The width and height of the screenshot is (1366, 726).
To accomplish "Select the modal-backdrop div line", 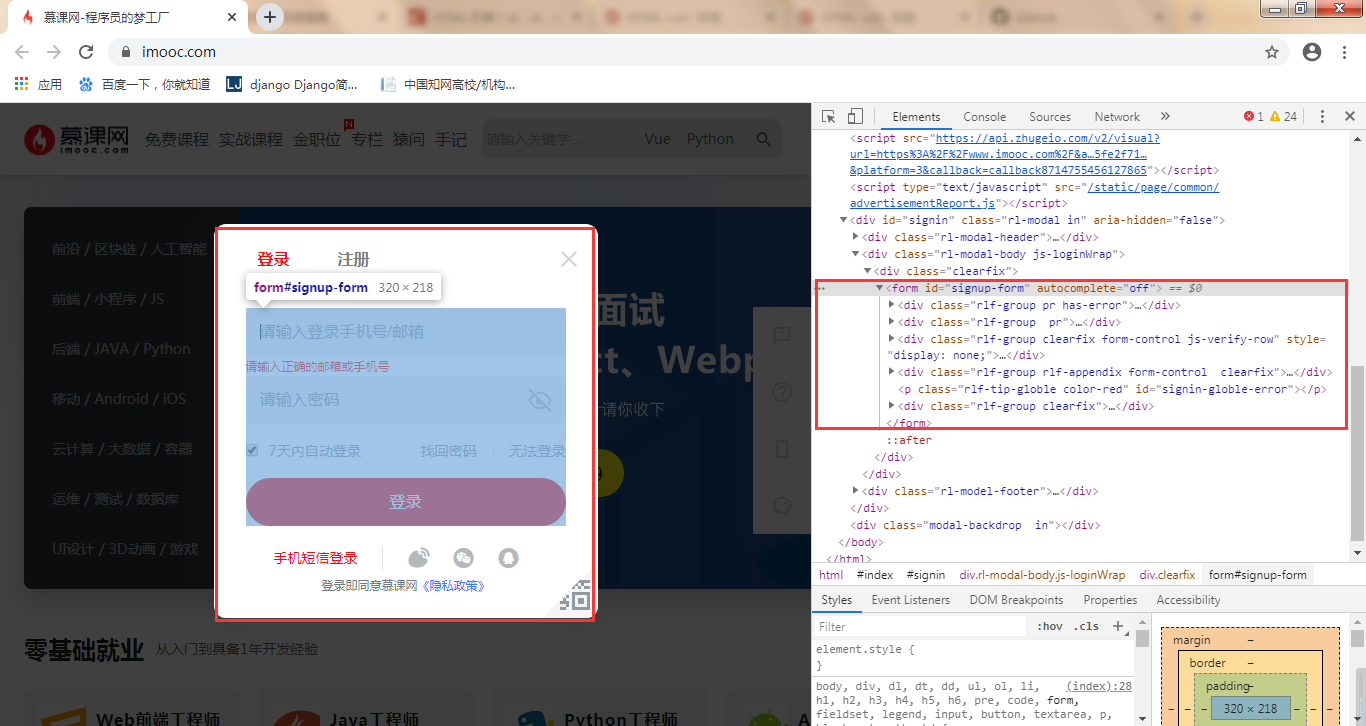I will (975, 525).
